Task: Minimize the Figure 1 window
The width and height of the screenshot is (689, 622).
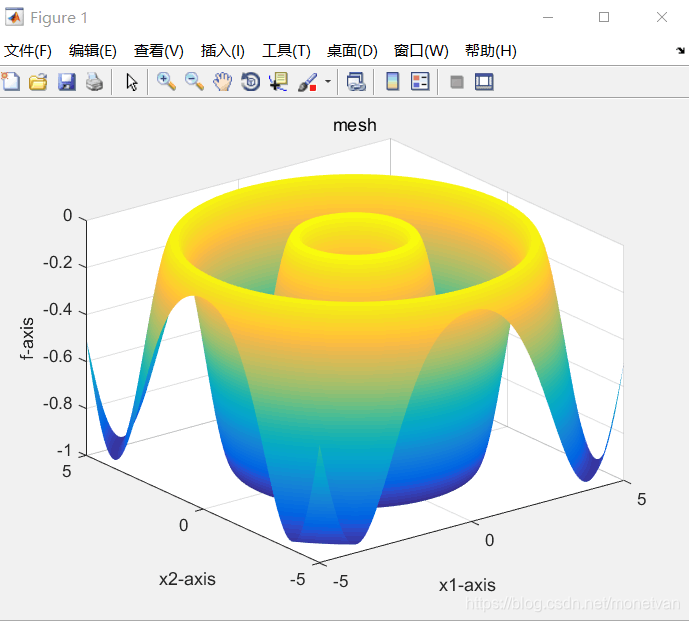Action: coord(548,18)
